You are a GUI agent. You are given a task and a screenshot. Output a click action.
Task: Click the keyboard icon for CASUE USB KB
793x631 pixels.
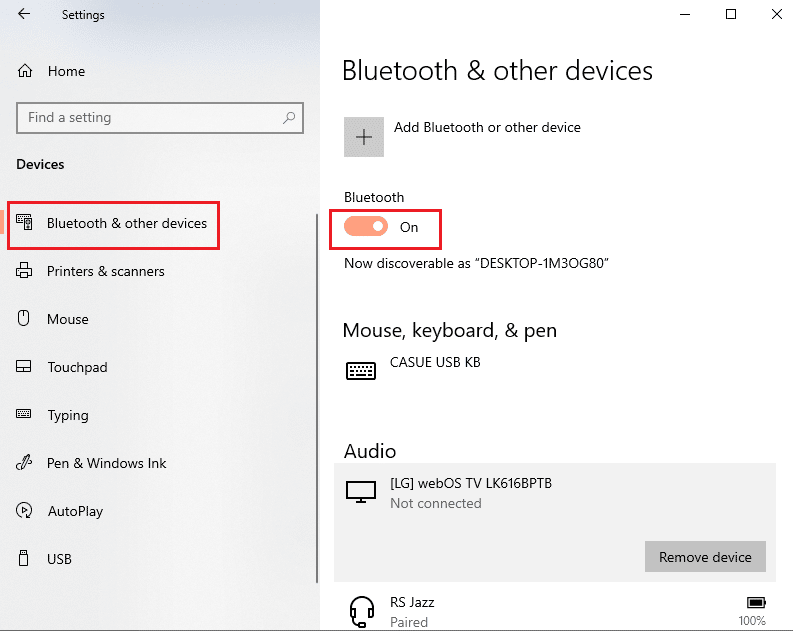pos(361,370)
